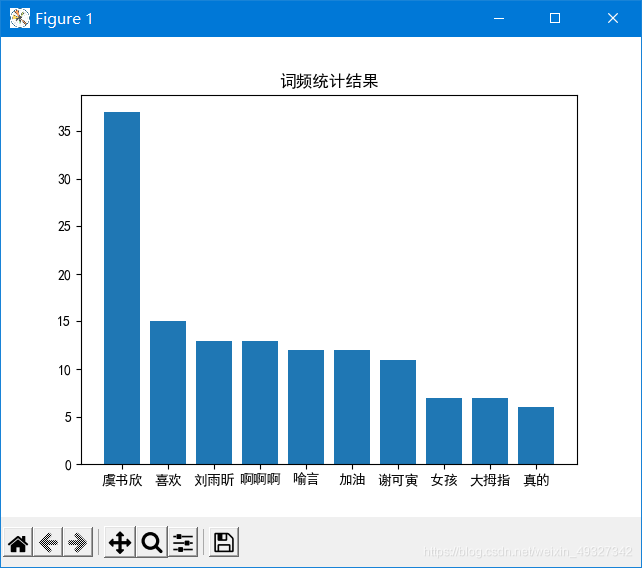Click the y-axis tick label 5
642x568 pixels.
click(x=68, y=417)
